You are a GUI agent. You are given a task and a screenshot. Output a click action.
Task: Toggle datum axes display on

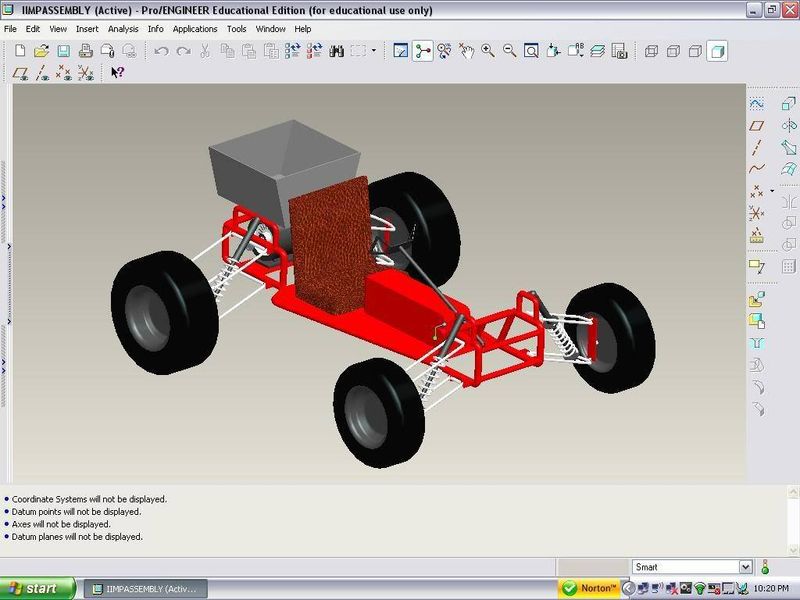coord(42,73)
